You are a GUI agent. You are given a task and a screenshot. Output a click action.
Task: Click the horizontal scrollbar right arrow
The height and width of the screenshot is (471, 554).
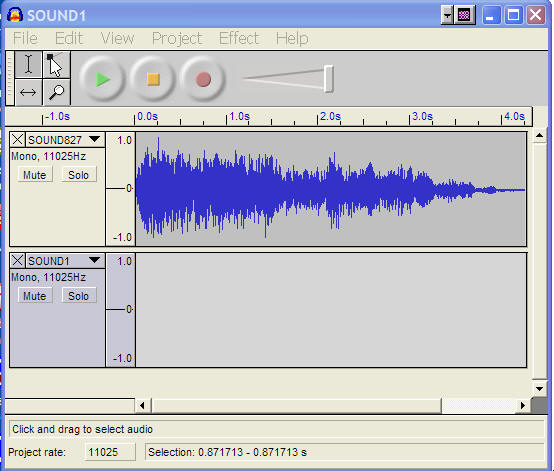click(x=523, y=406)
